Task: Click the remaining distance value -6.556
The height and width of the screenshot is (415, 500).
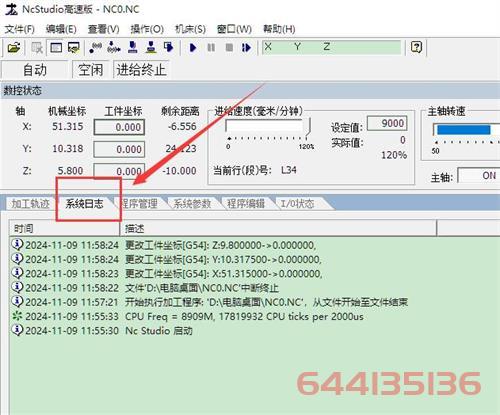Action: click(182, 127)
